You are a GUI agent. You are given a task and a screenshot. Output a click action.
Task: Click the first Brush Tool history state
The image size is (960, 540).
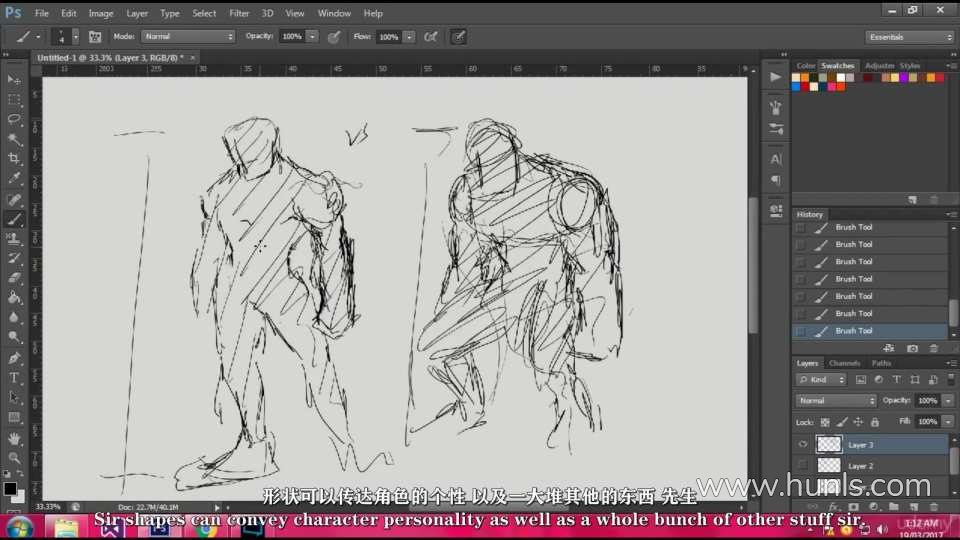854,228
